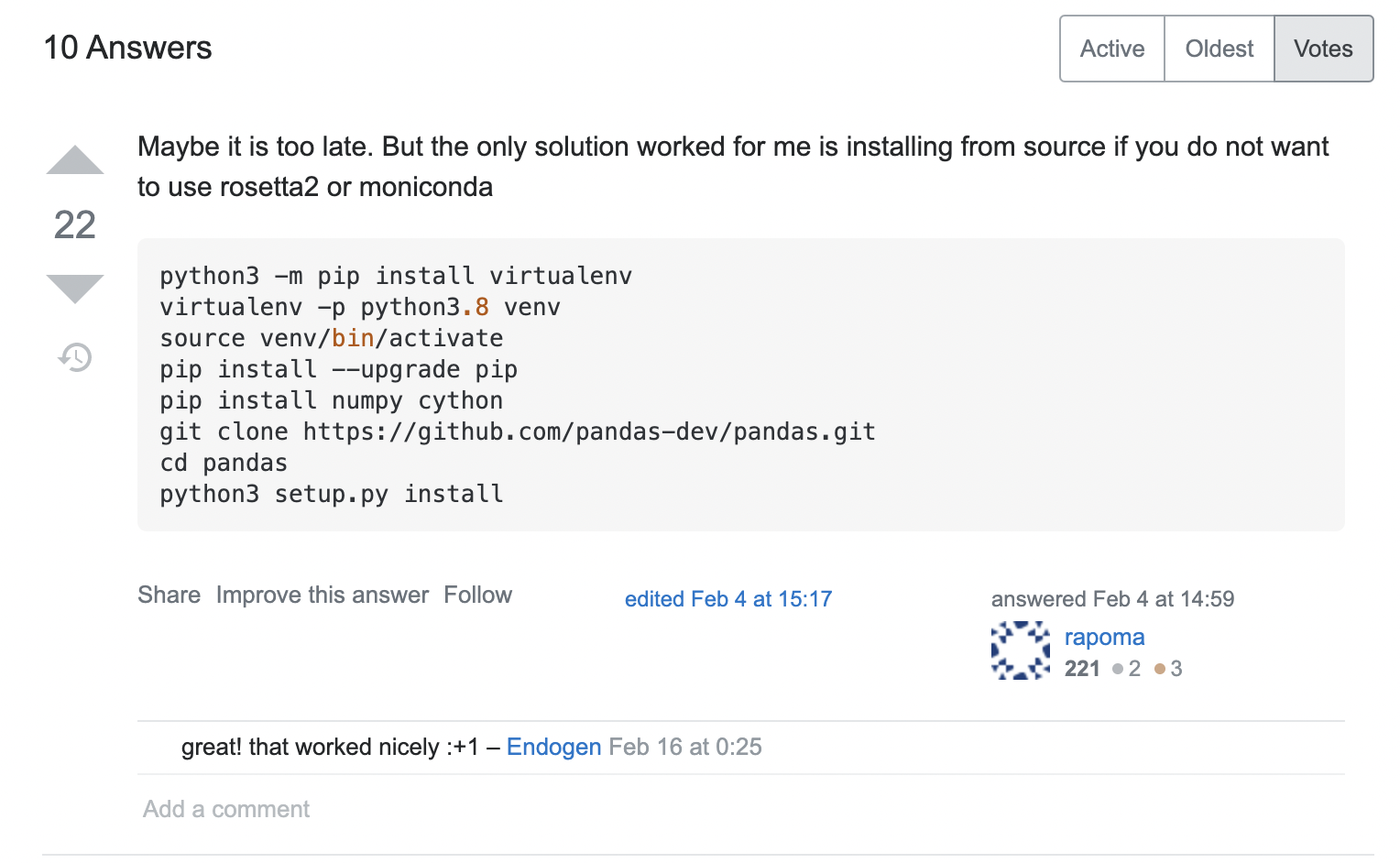Share this answer
Screen dimensions: 1400x863
(x=169, y=595)
